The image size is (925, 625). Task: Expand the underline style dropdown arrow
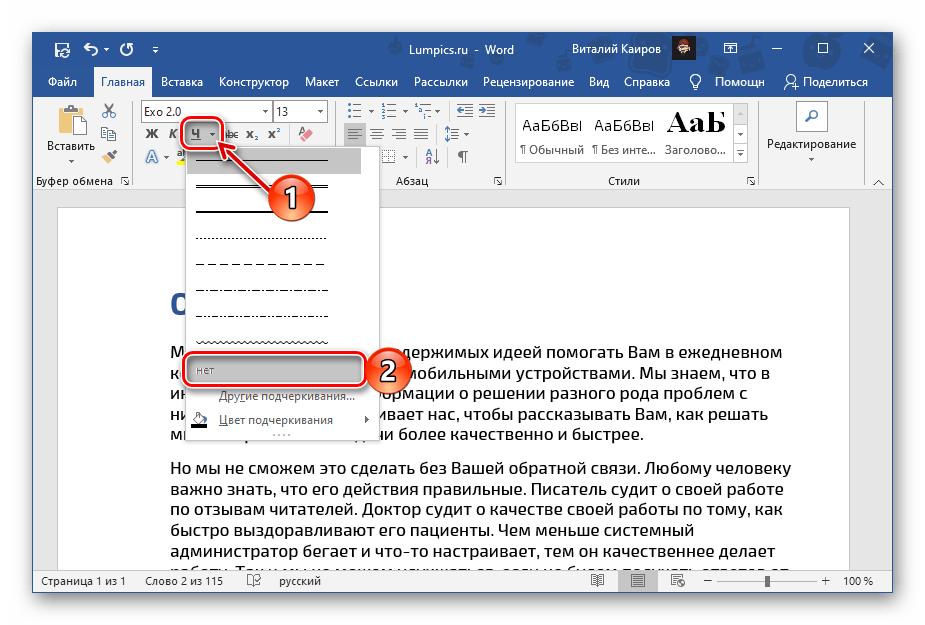pyautogui.click(x=212, y=135)
